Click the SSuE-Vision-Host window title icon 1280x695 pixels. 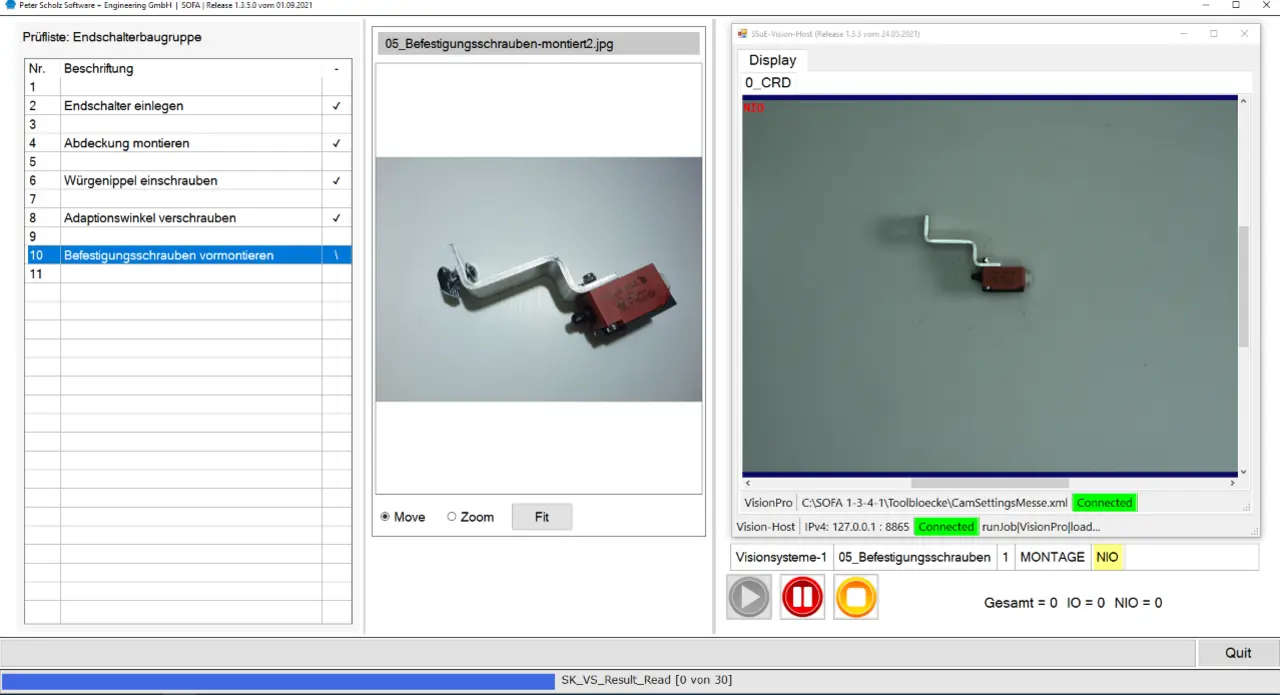[742, 34]
